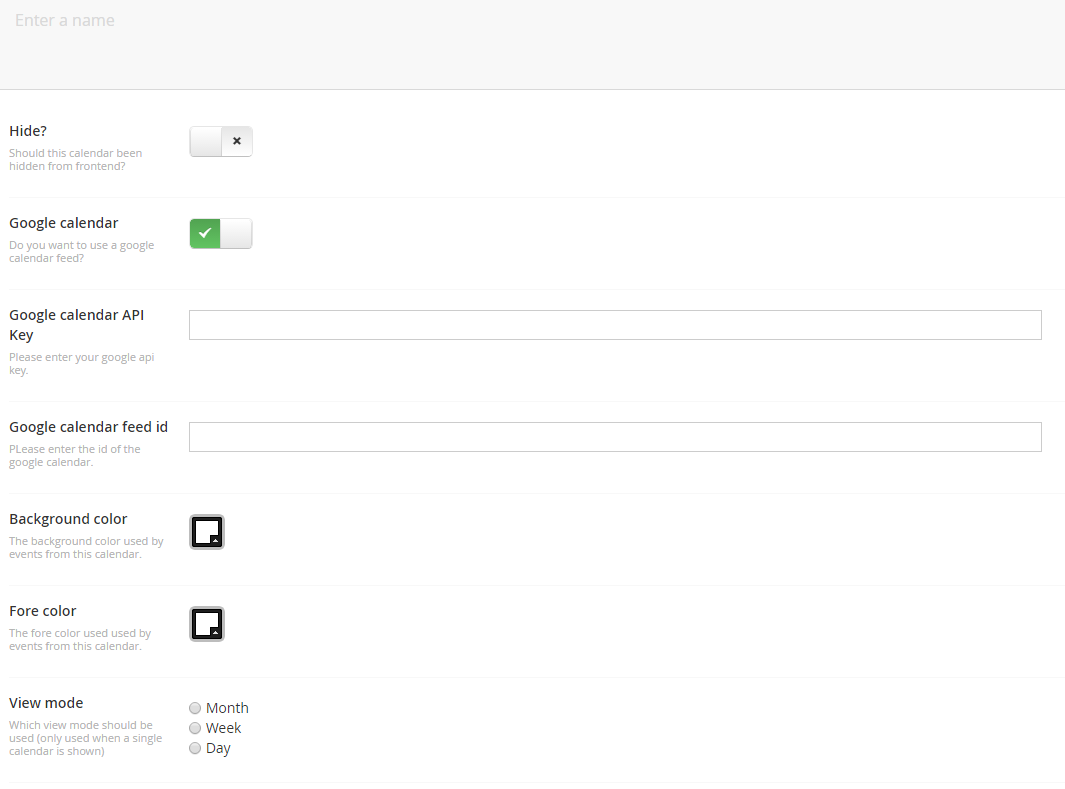Image resolution: width=1065 pixels, height=789 pixels.
Task: Click the 'Hide?' label
Action: pos(28,131)
